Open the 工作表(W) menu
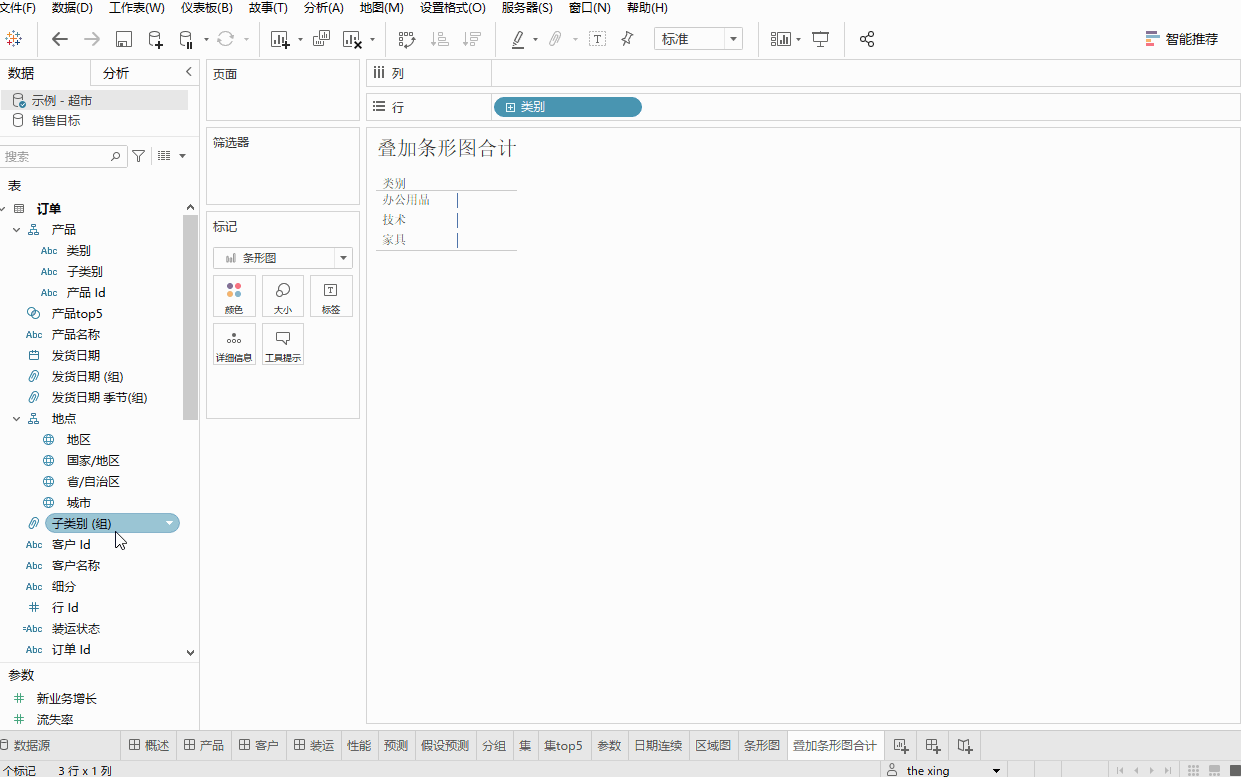 pyautogui.click(x=137, y=8)
